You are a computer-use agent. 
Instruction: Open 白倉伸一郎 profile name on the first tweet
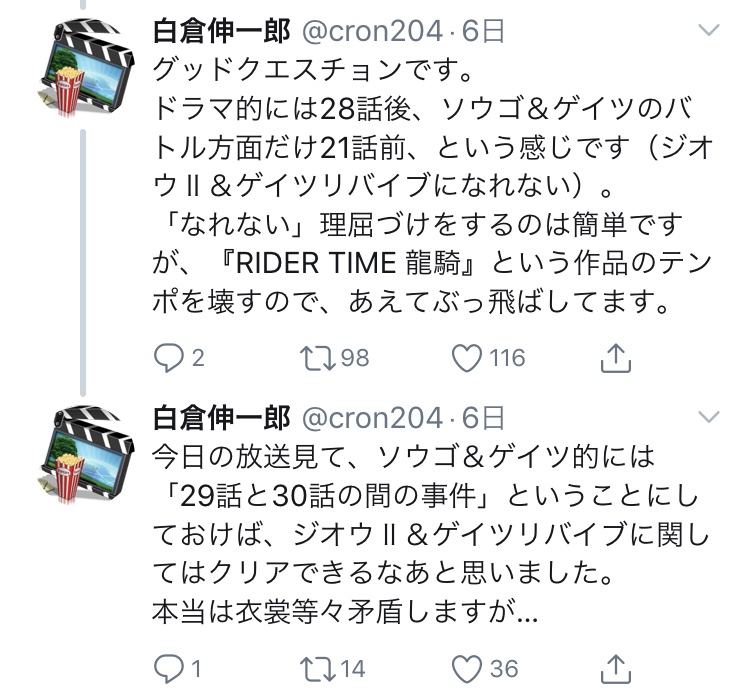pyautogui.click(x=221, y=32)
